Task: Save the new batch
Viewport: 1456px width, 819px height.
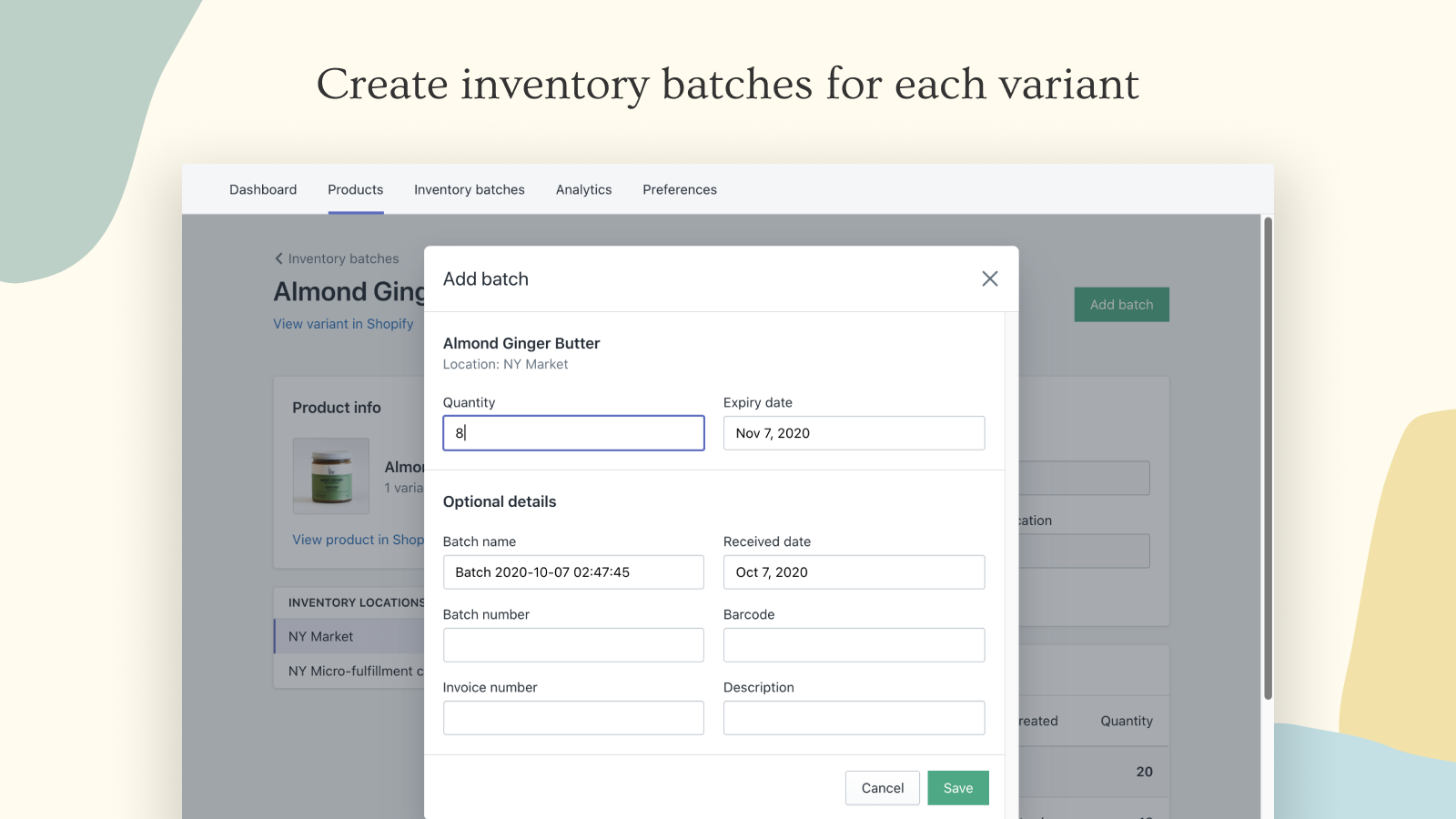Action: coord(957,787)
